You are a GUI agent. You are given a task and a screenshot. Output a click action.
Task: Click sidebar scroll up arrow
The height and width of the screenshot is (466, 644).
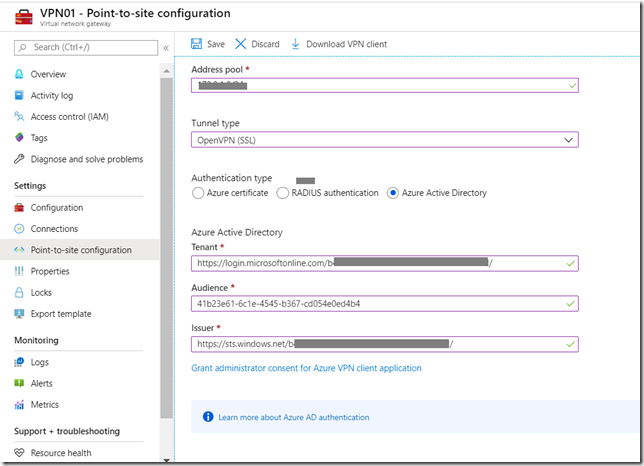166,71
